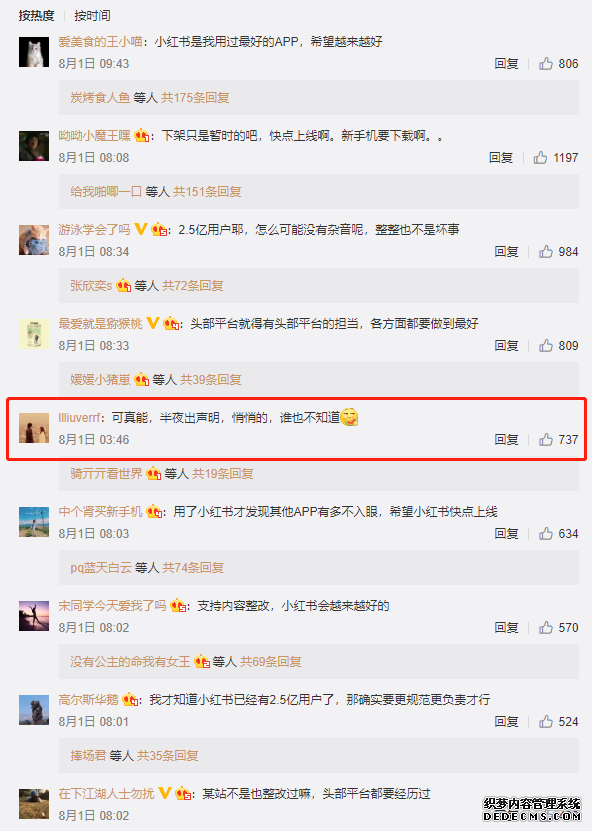
Task: Open 共39条回复 replies under 媛媛小猪崽
Action: click(x=211, y=379)
